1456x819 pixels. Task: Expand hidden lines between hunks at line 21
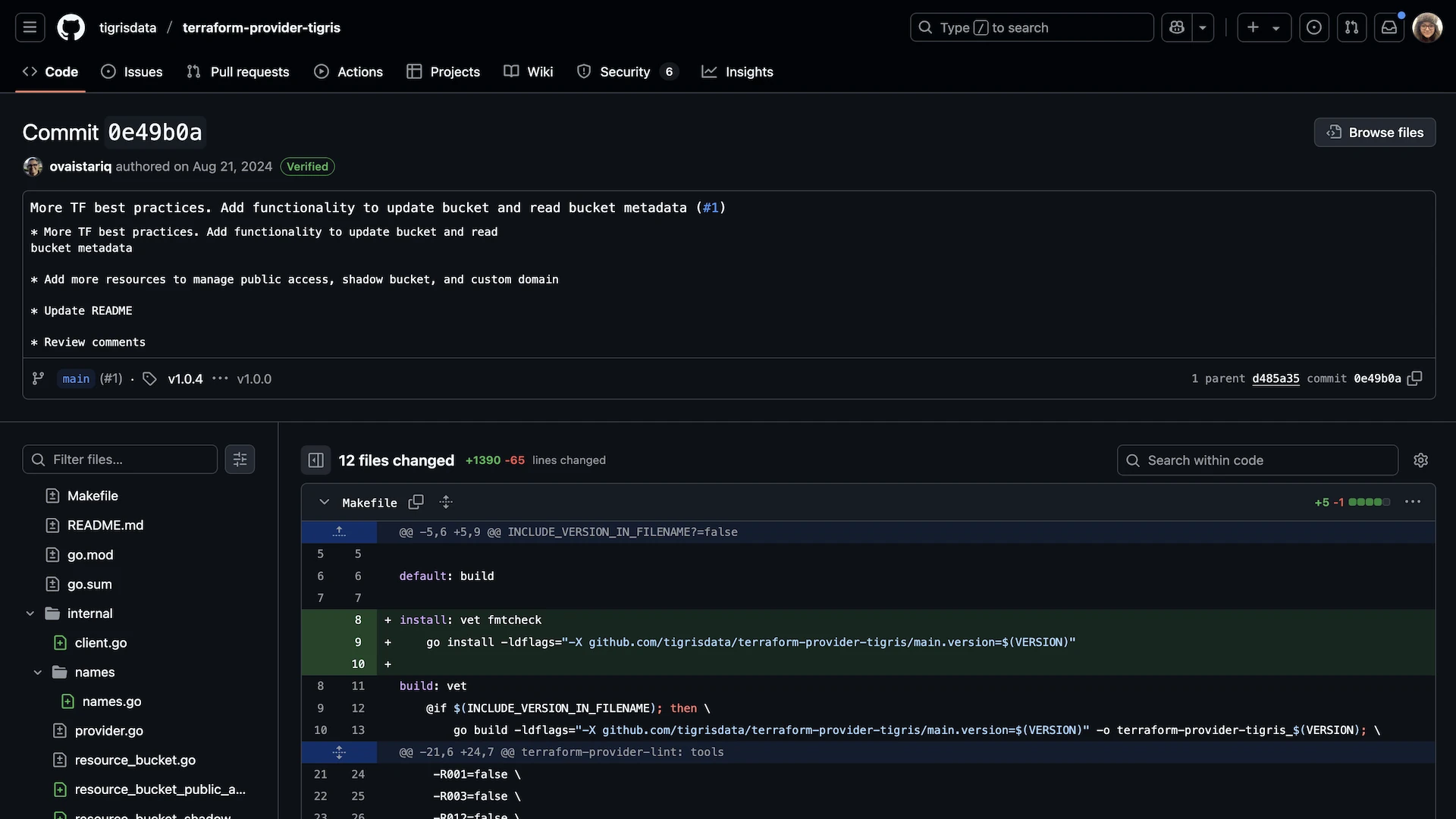coord(339,752)
